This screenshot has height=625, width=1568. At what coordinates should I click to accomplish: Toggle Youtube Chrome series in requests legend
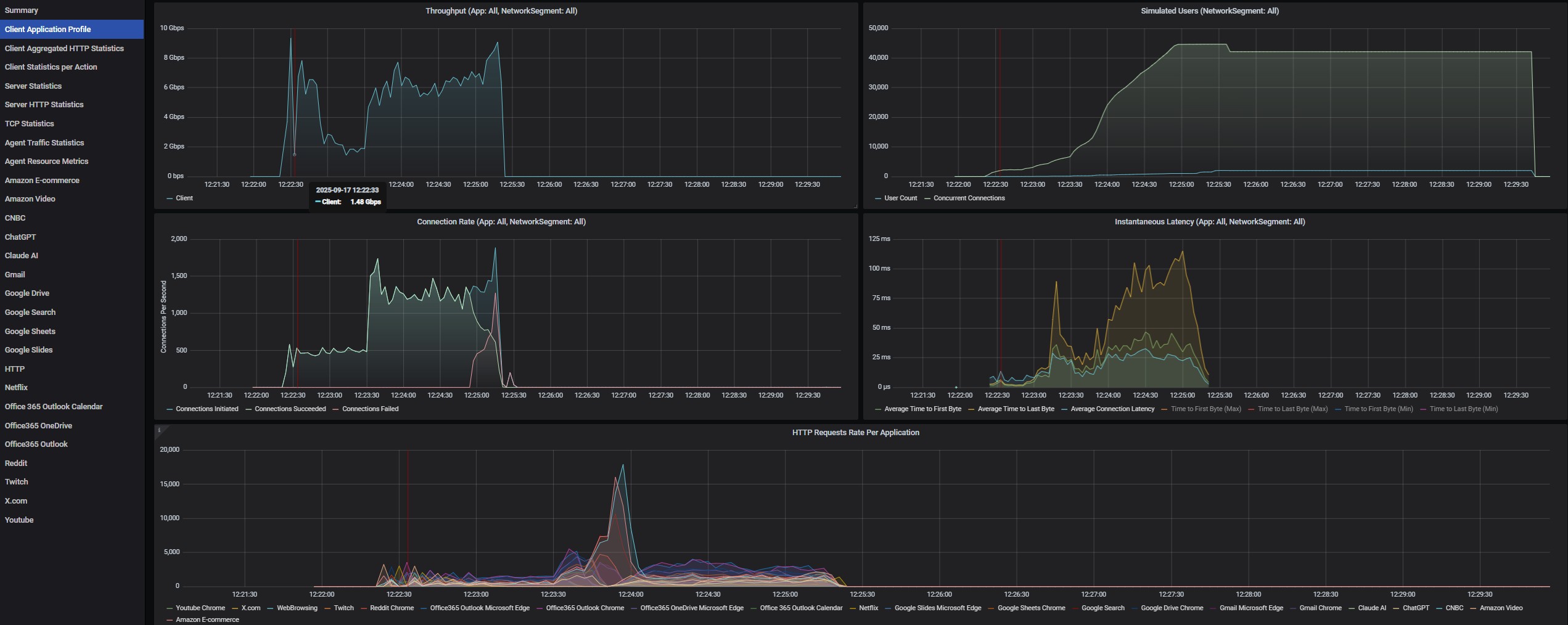(x=200, y=608)
